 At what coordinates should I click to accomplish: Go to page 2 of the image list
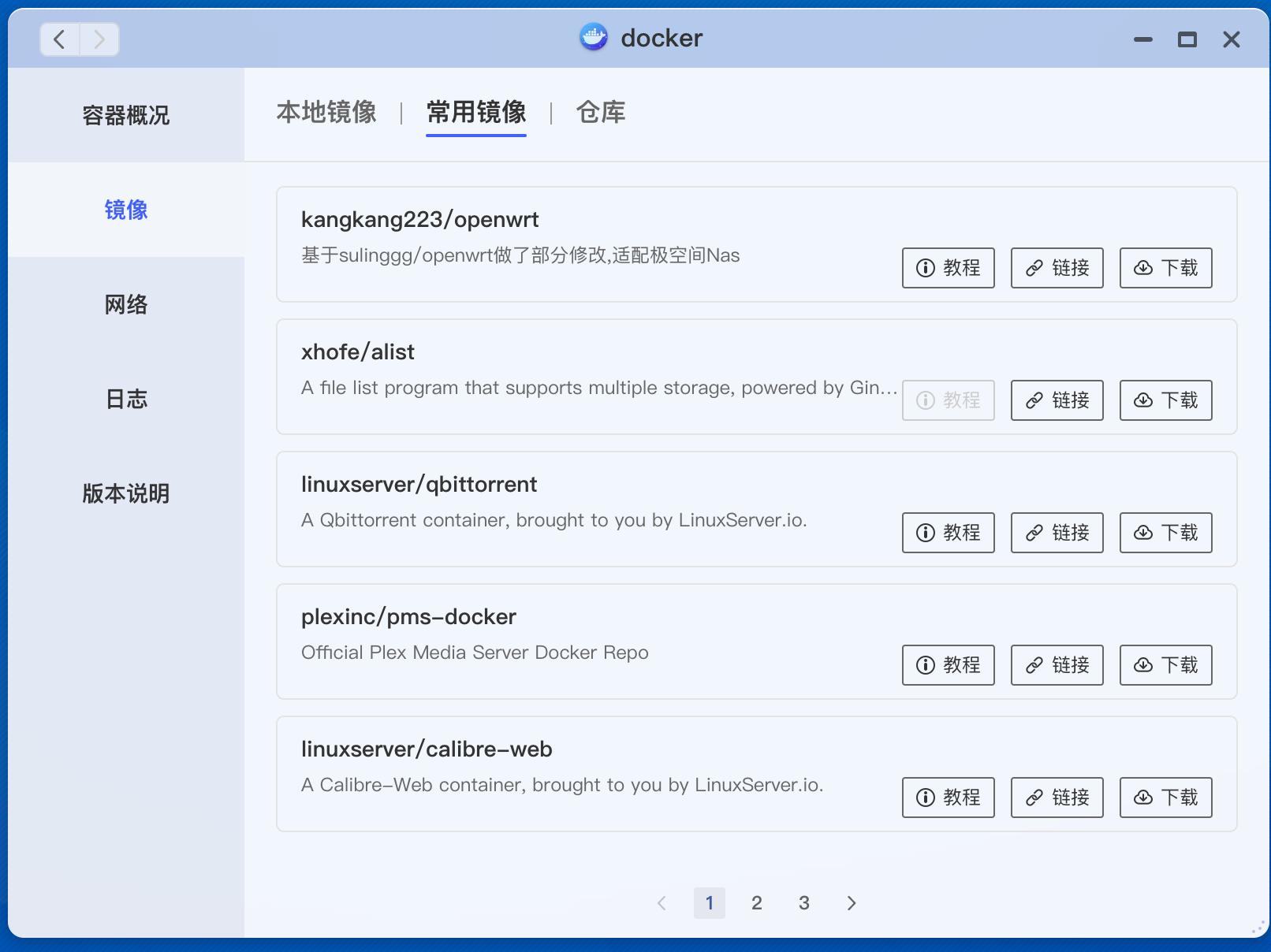(x=757, y=903)
